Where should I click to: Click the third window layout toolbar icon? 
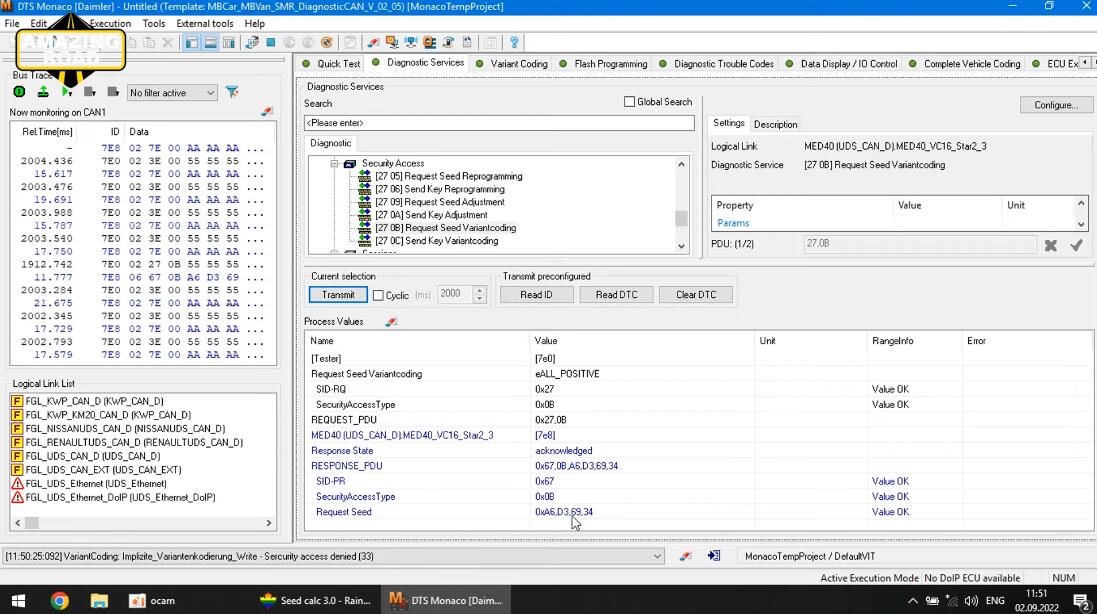coord(229,43)
